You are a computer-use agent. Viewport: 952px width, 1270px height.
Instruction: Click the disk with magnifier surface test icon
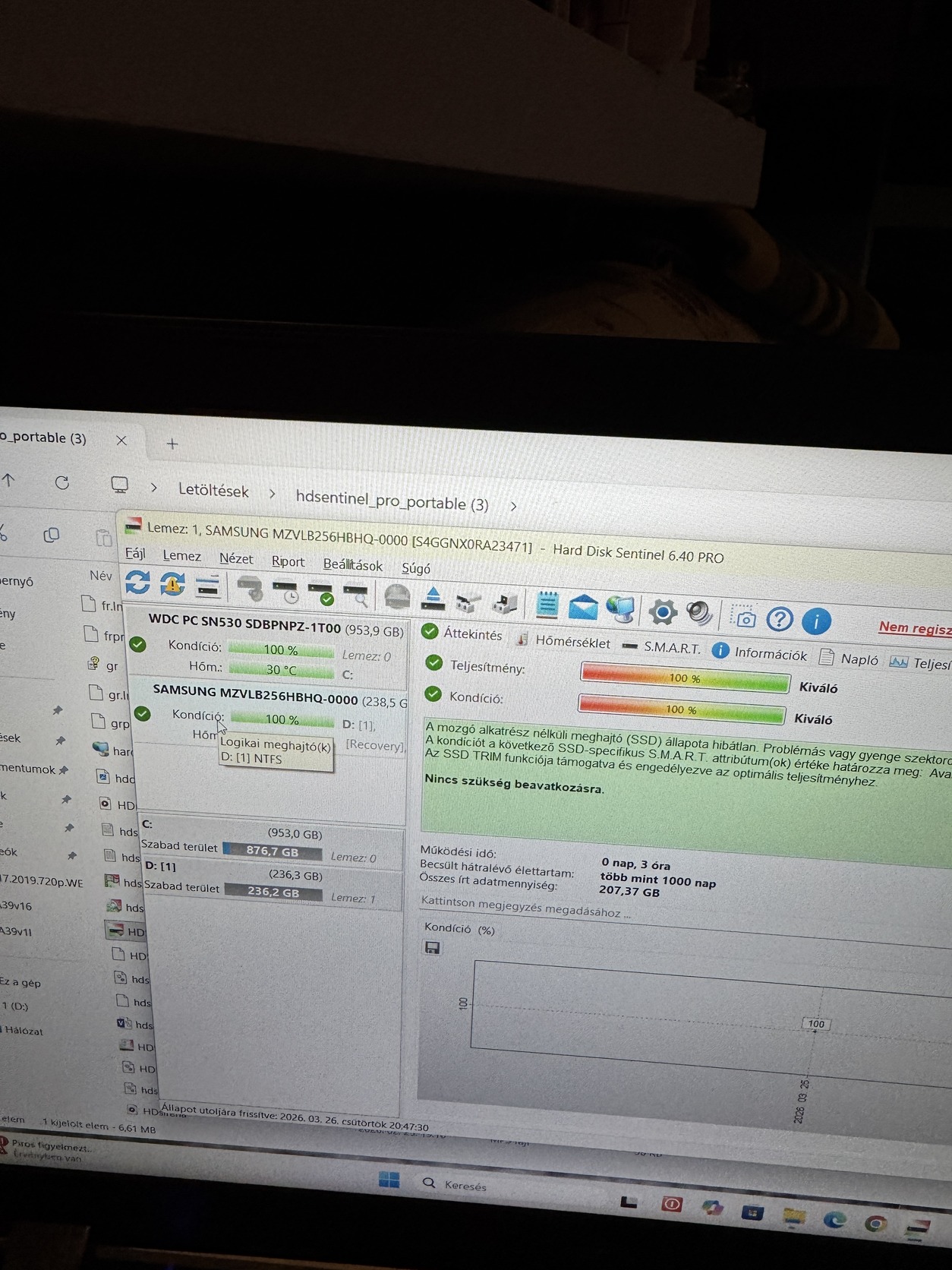click(x=357, y=596)
